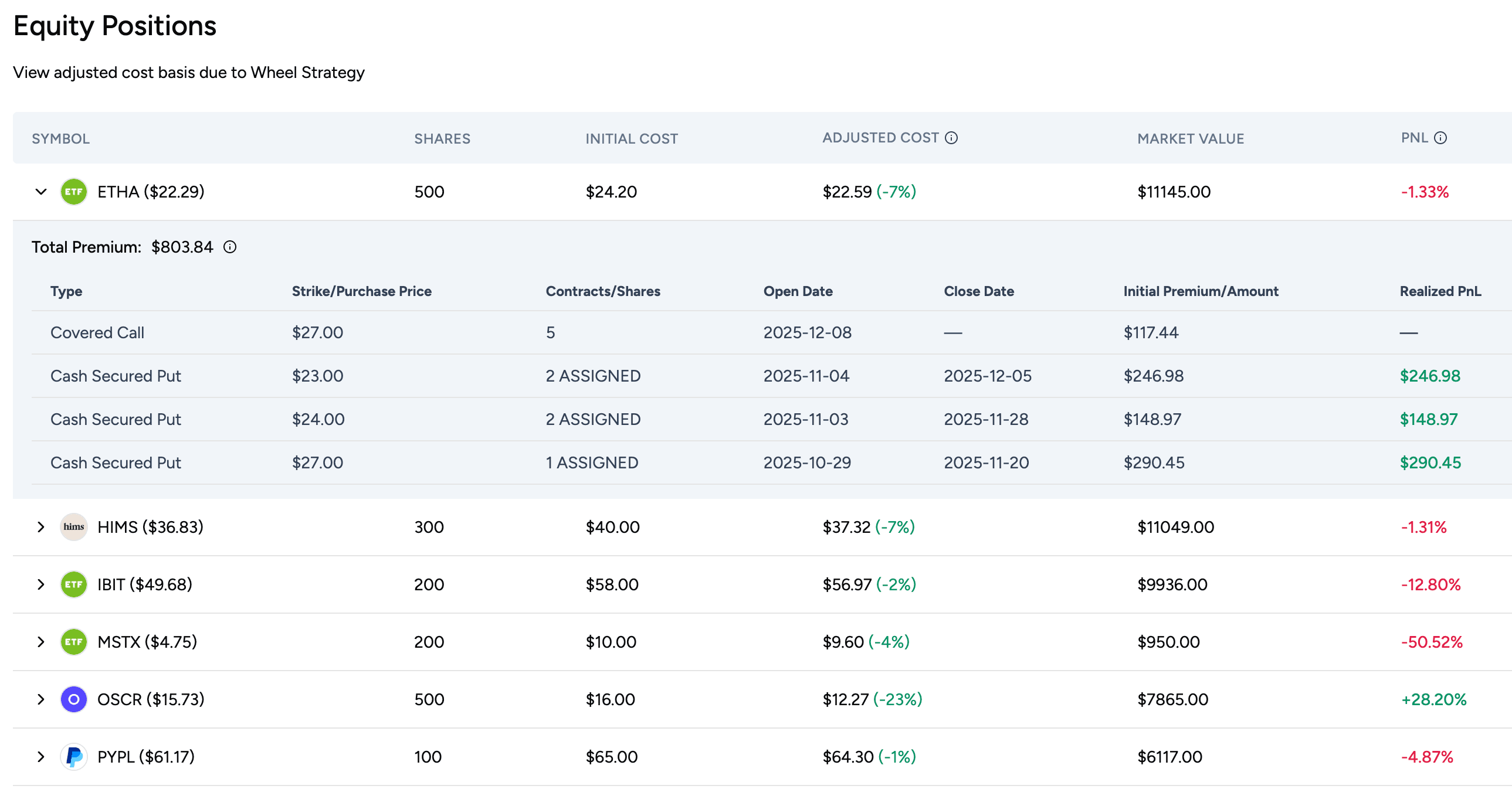Click the hims logo icon
The height and width of the screenshot is (789, 1512).
tap(73, 527)
